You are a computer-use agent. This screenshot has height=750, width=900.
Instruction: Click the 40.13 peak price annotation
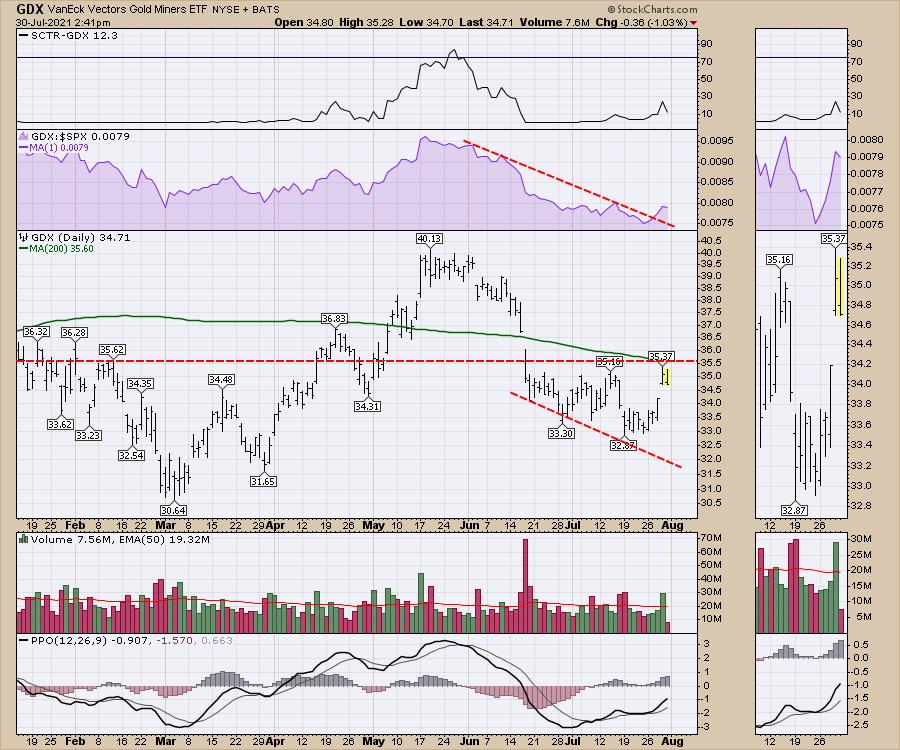pos(430,238)
